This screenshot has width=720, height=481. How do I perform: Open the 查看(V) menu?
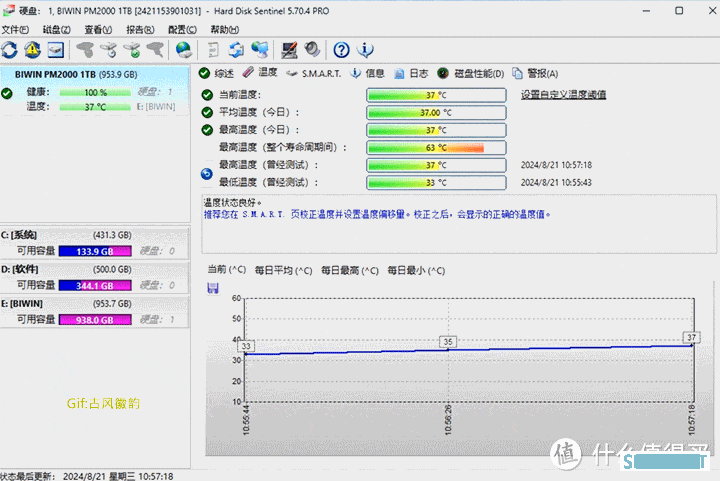98,29
